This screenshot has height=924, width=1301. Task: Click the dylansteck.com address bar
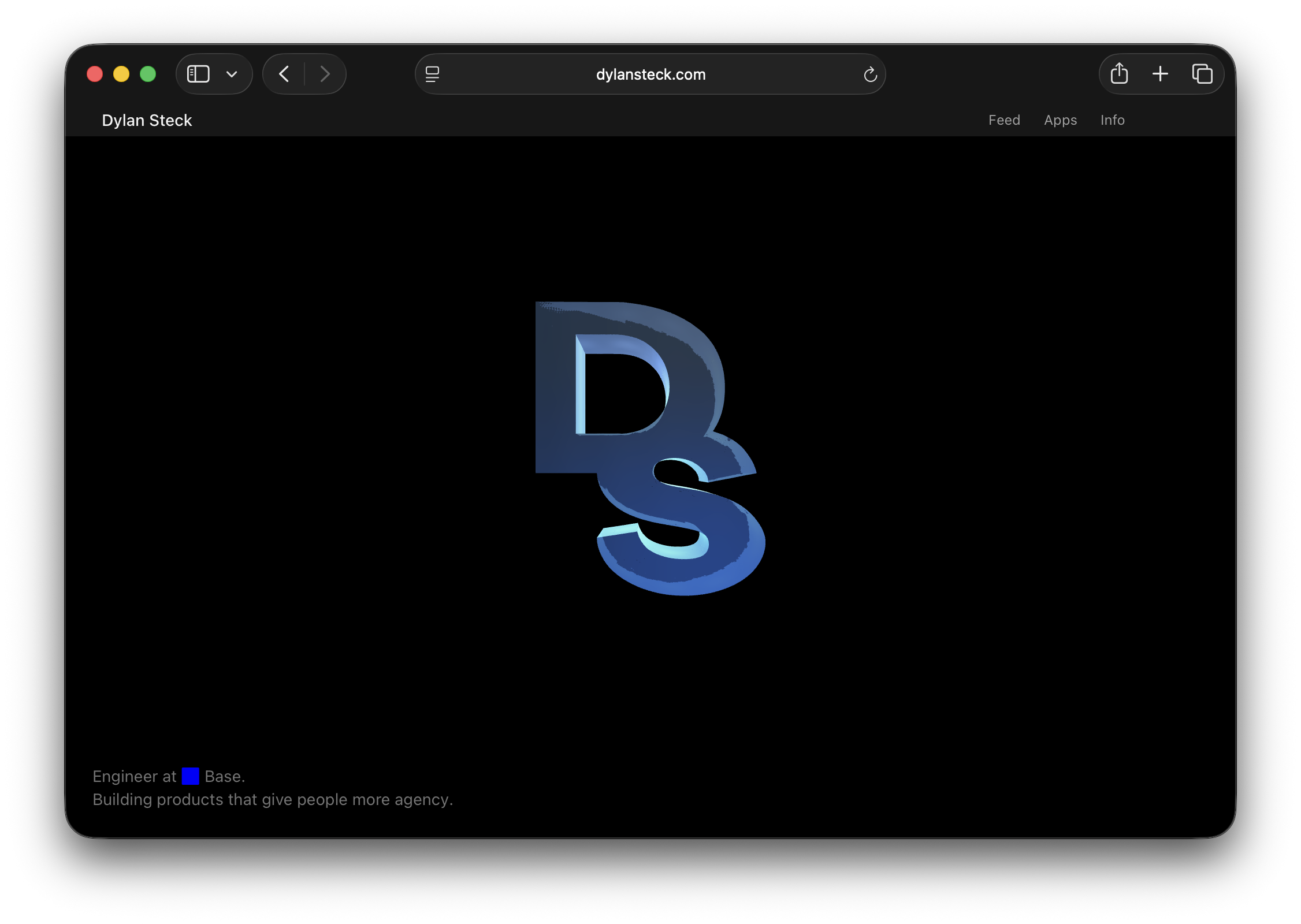(650, 74)
